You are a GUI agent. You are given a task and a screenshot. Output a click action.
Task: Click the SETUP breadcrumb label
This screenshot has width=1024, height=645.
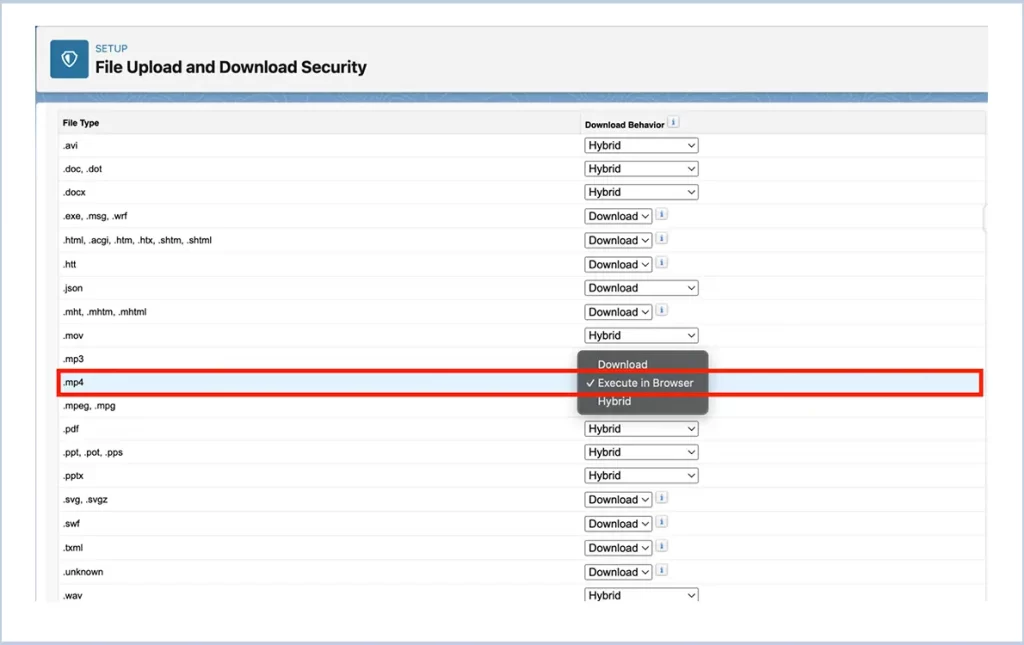tap(111, 48)
